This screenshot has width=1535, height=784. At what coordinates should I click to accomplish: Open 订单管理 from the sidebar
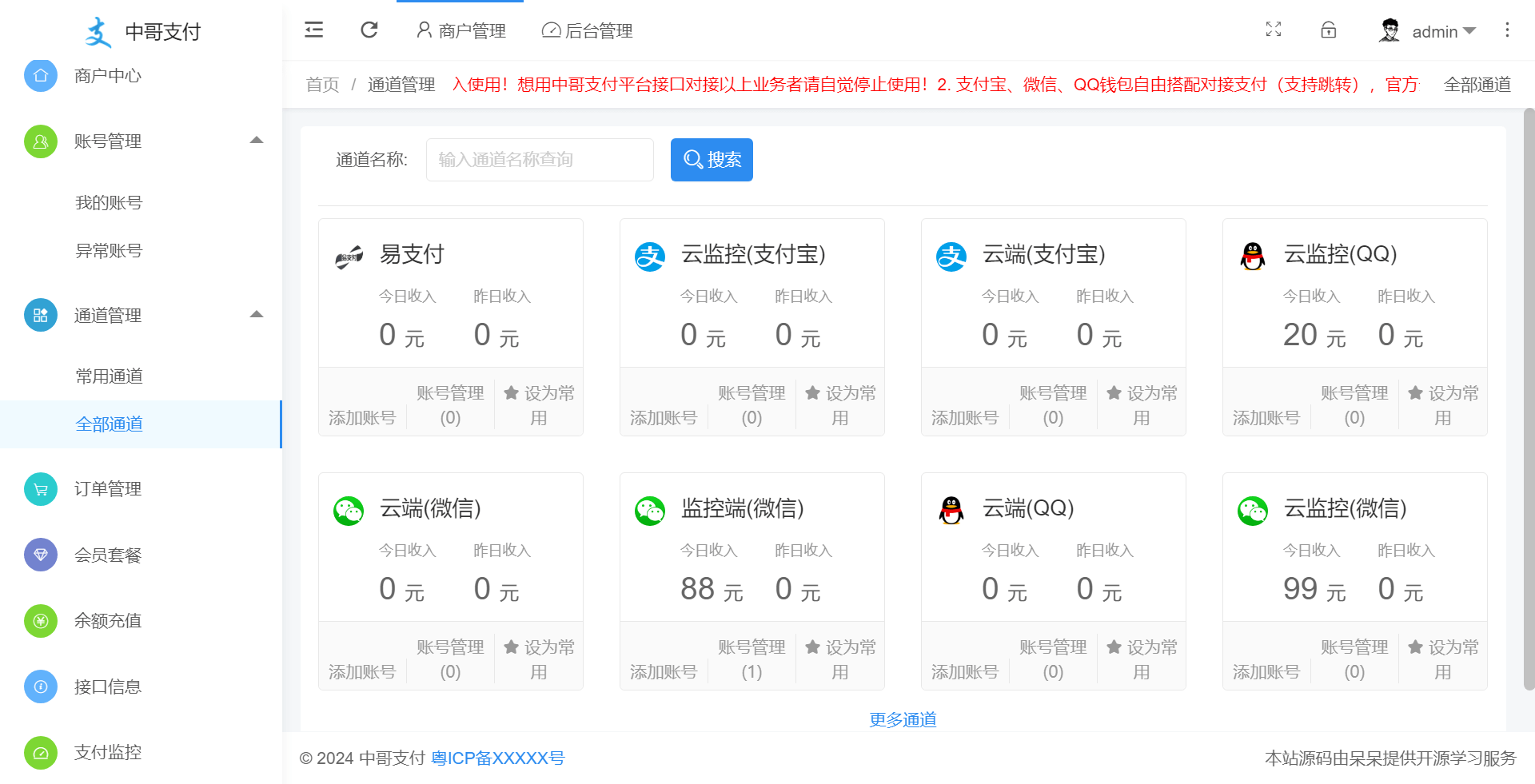click(107, 489)
